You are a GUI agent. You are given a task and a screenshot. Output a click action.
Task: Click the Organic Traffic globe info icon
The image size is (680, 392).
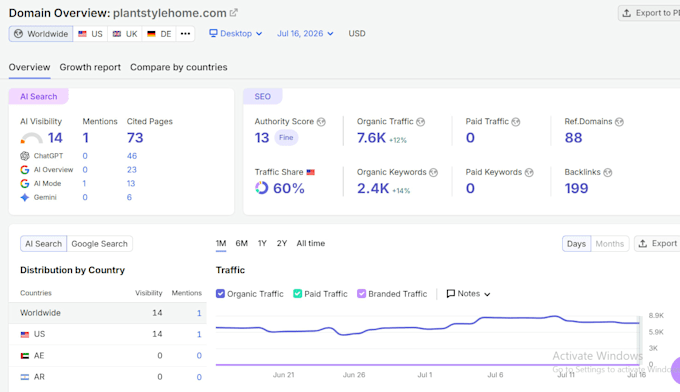[x=421, y=122]
